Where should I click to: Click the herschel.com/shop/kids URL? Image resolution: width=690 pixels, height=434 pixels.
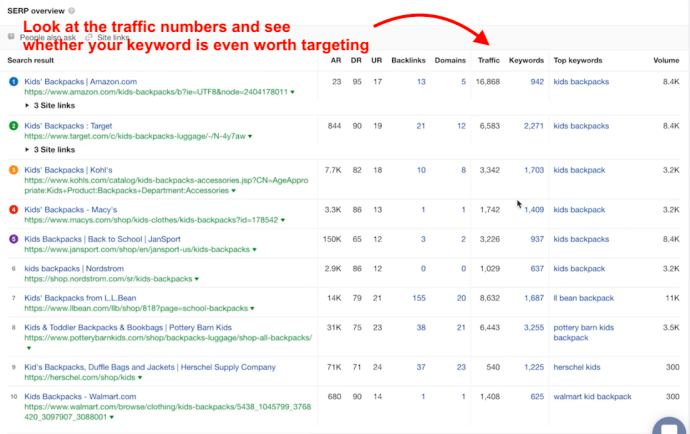[x=80, y=377]
